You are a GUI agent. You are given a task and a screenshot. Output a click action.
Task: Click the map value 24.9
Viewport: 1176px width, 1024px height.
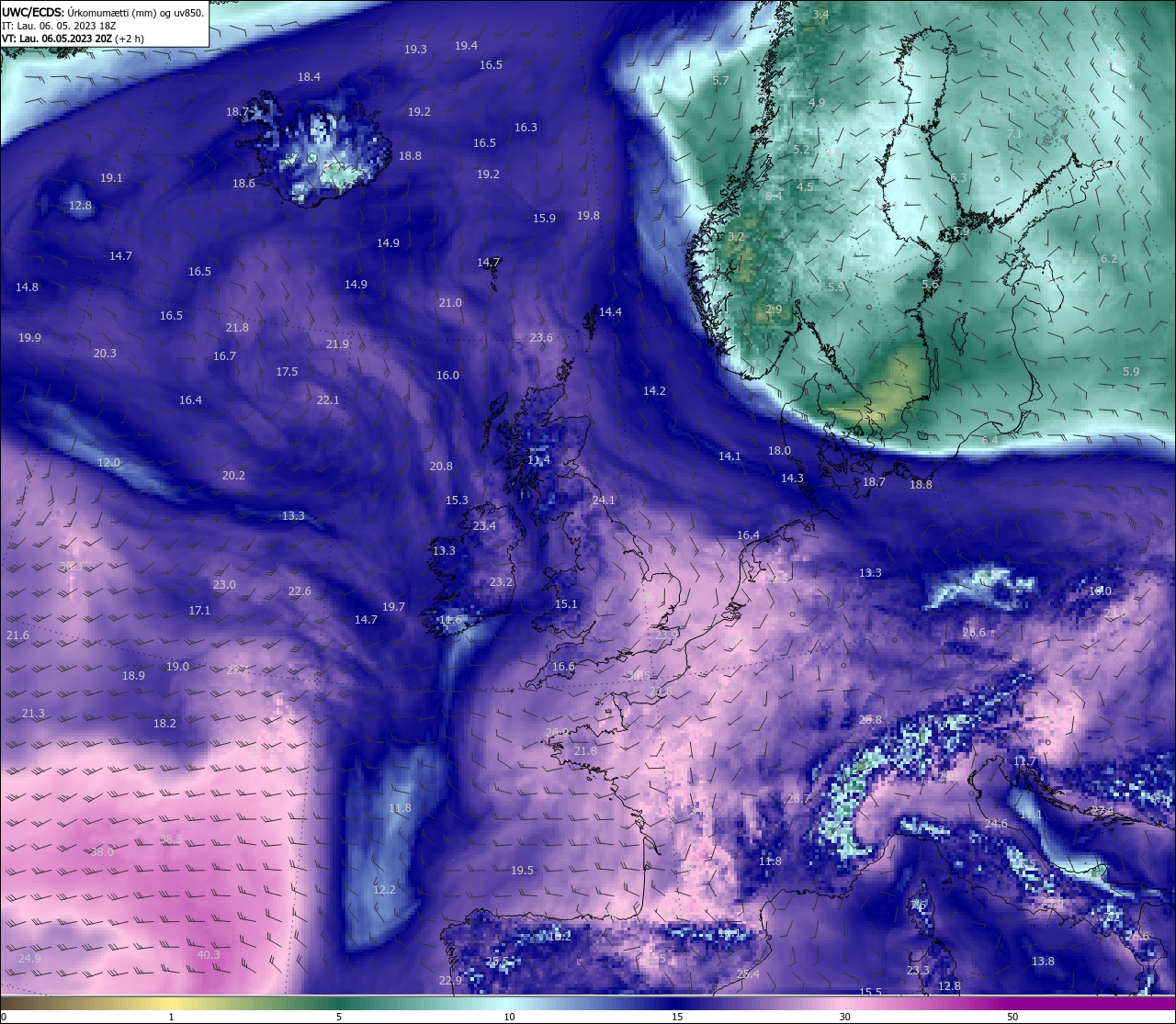[x=30, y=959]
